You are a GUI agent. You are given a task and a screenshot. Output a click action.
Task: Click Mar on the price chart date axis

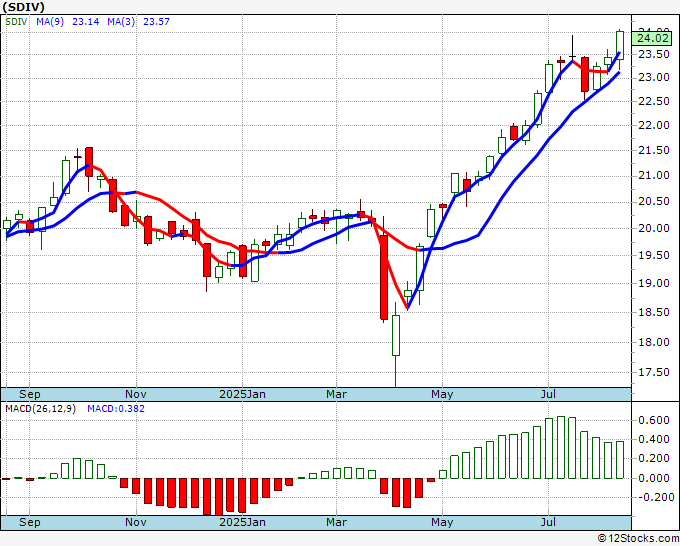pos(336,394)
